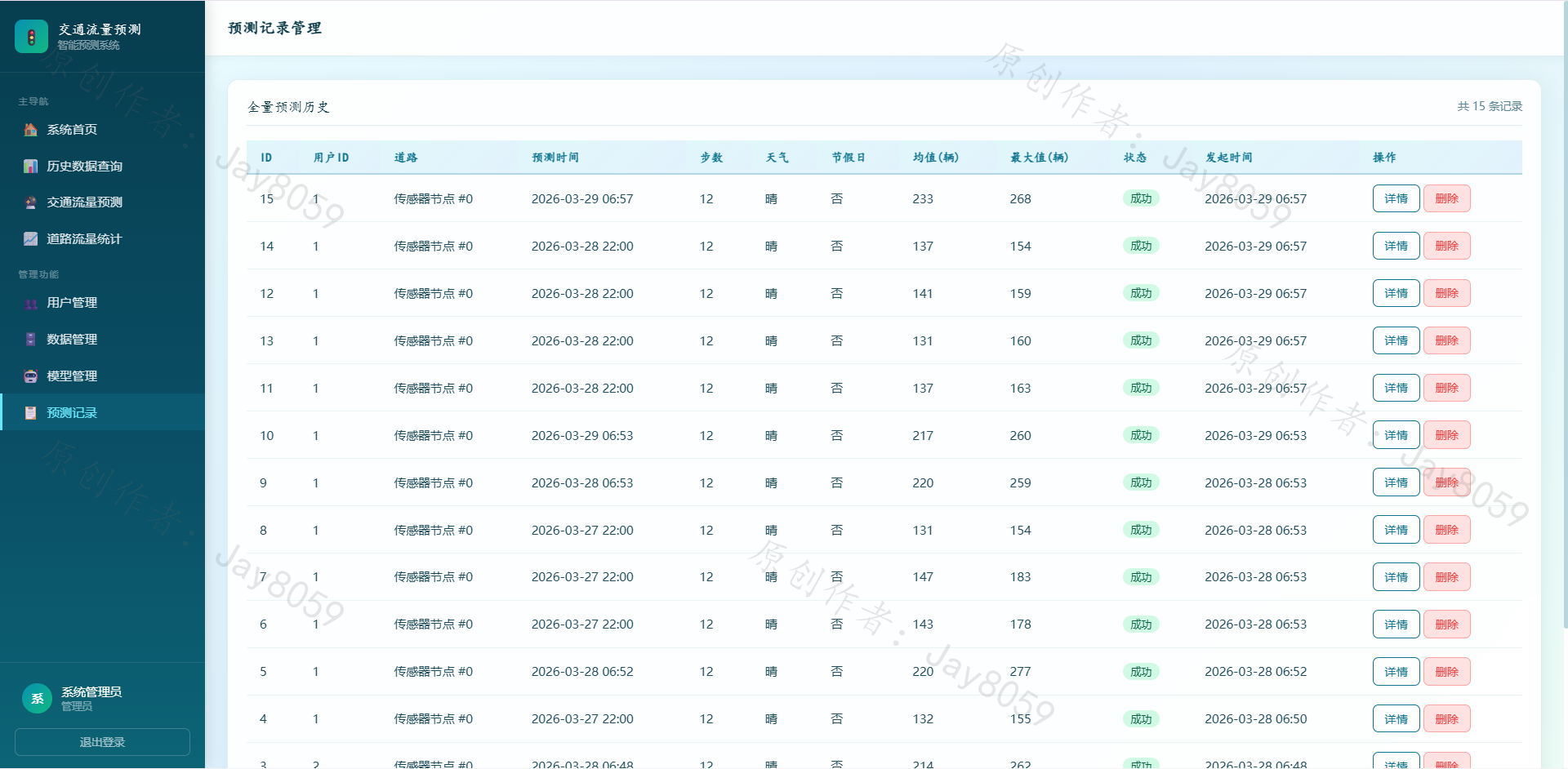1568x769 pixels.
Task: Click 删除 in row ID 8
Action: tap(1446, 530)
